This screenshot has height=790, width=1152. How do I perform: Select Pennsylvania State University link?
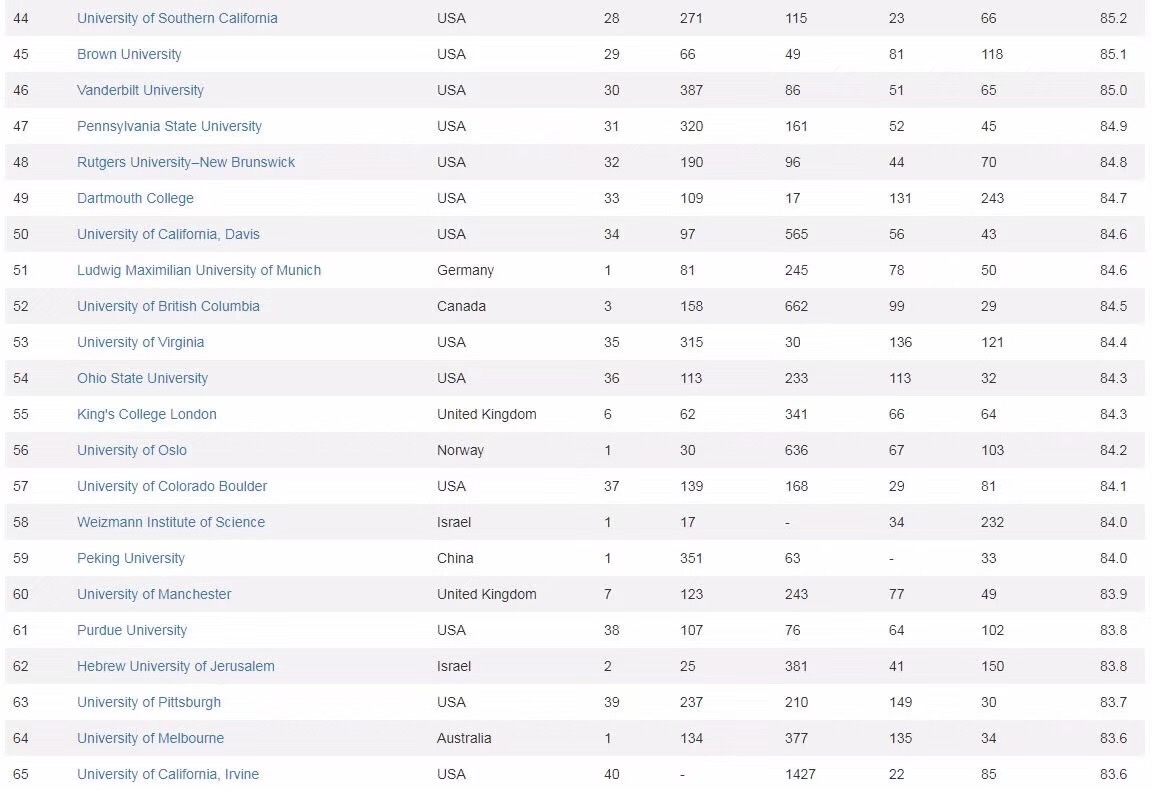pos(169,126)
